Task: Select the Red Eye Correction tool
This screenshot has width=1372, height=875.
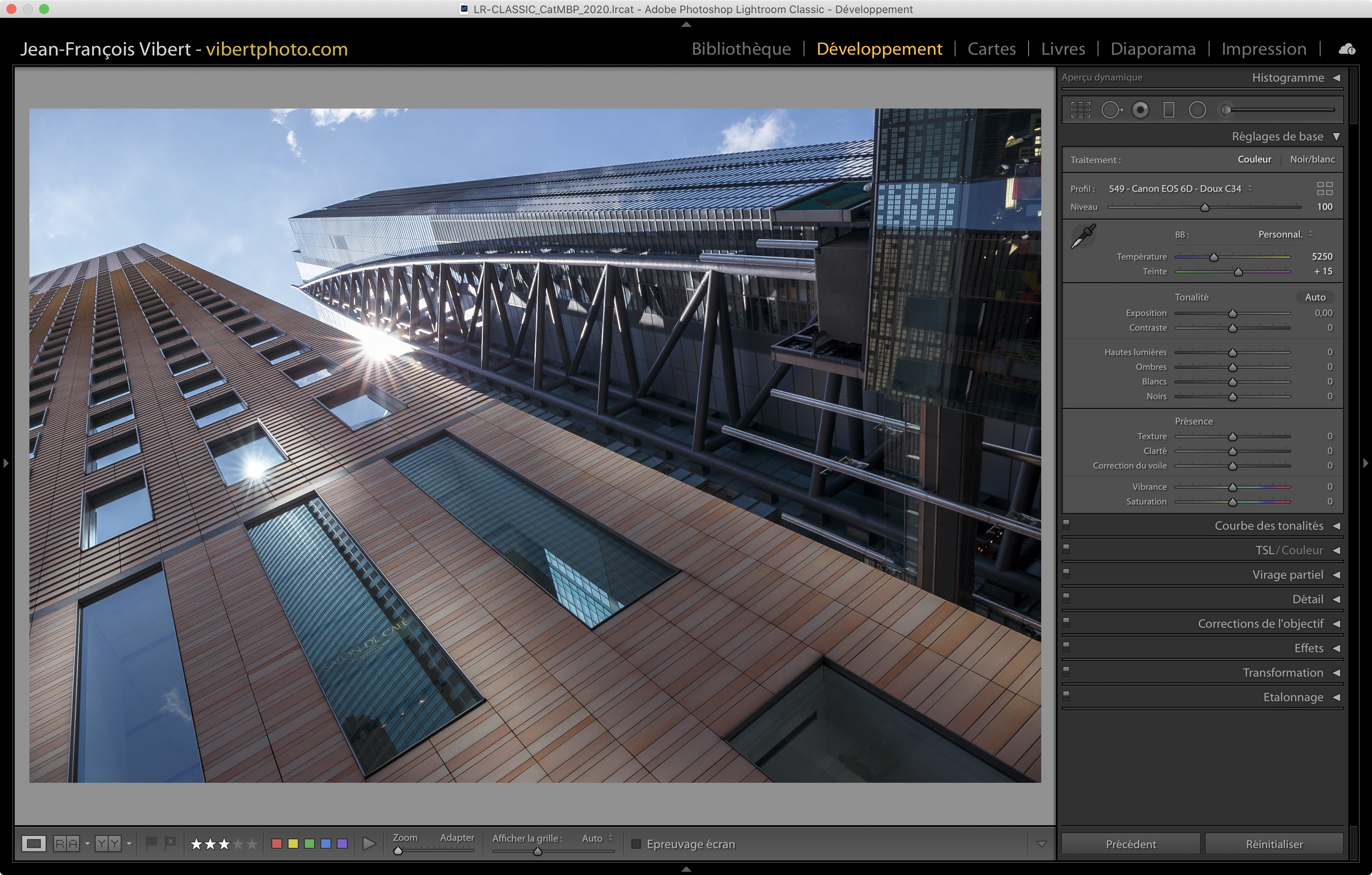Action: [1140, 110]
